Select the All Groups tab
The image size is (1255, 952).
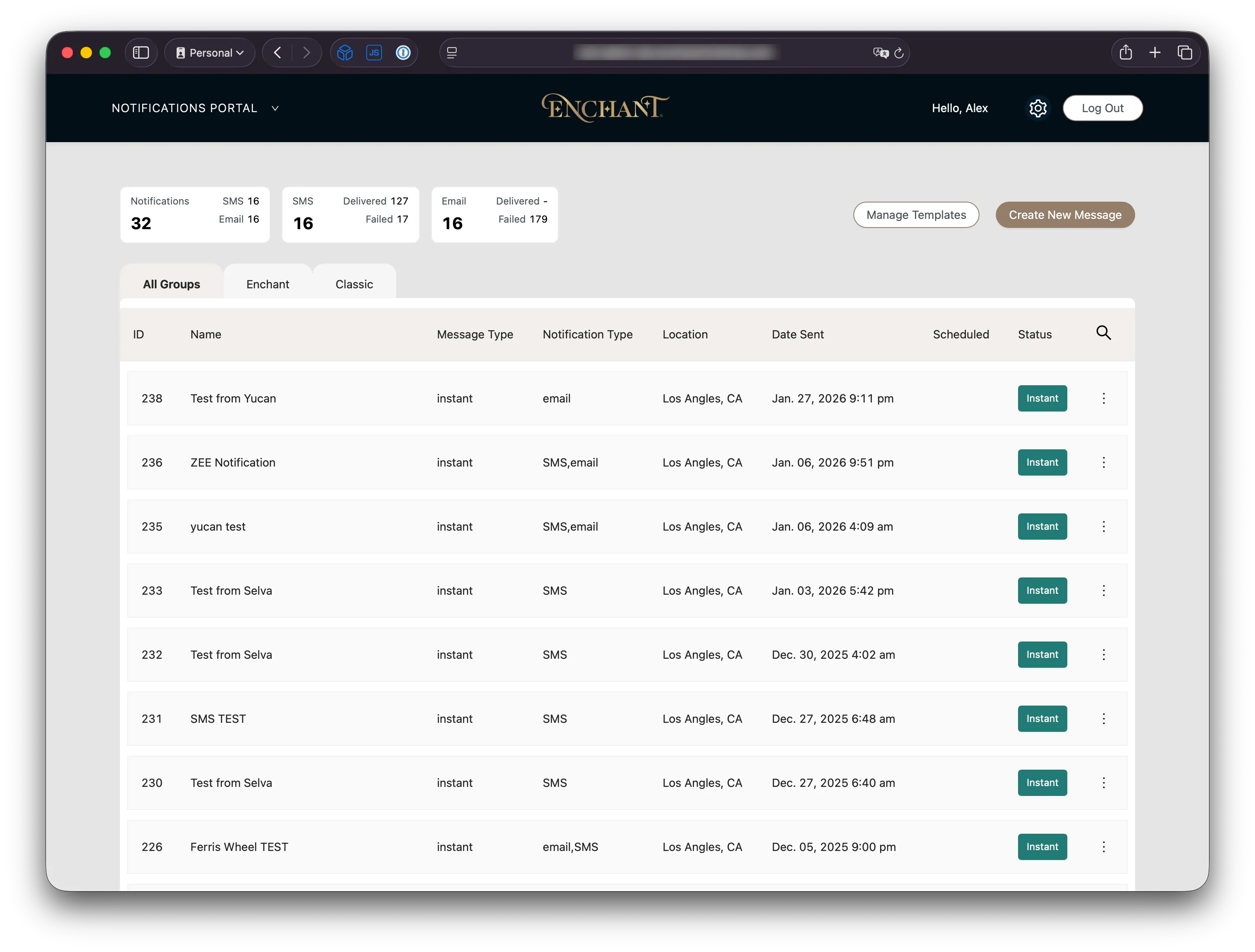click(x=171, y=284)
